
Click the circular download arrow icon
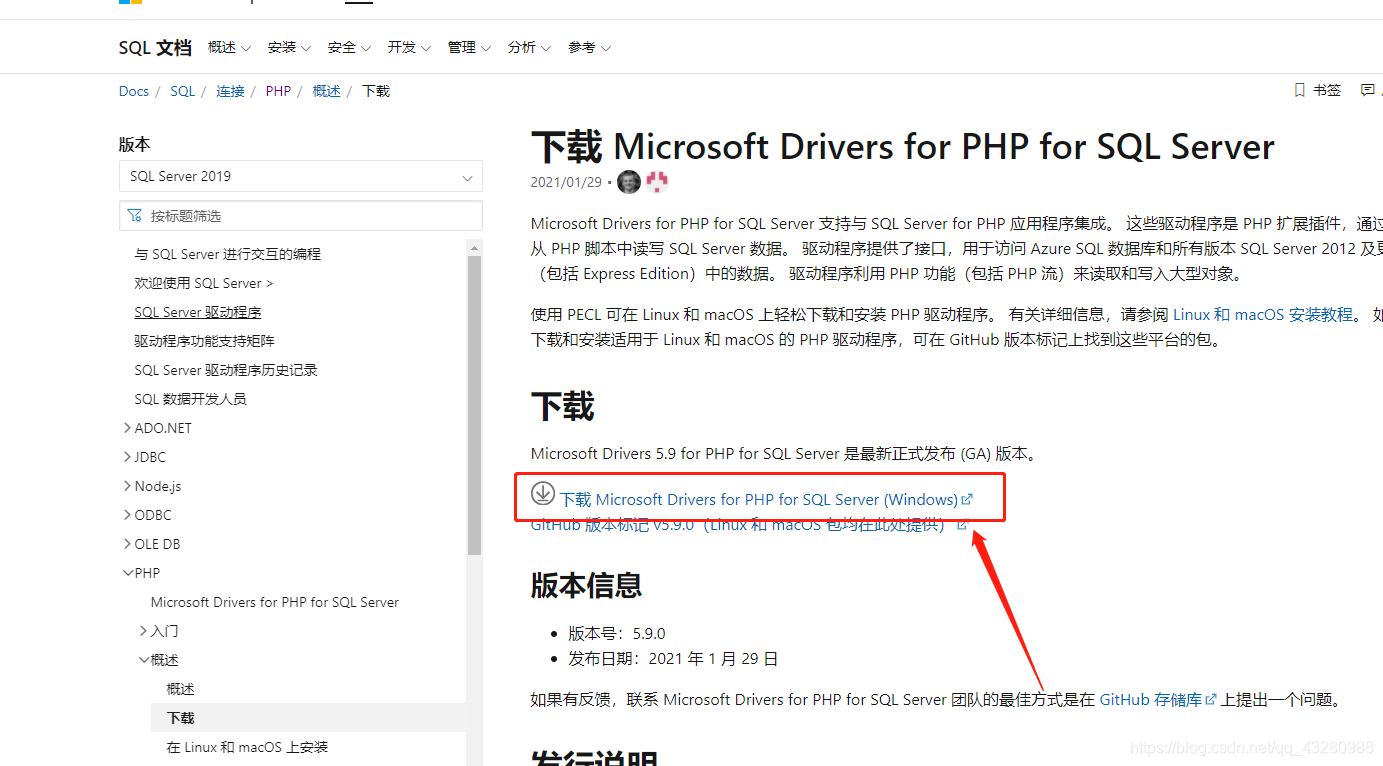(542, 493)
